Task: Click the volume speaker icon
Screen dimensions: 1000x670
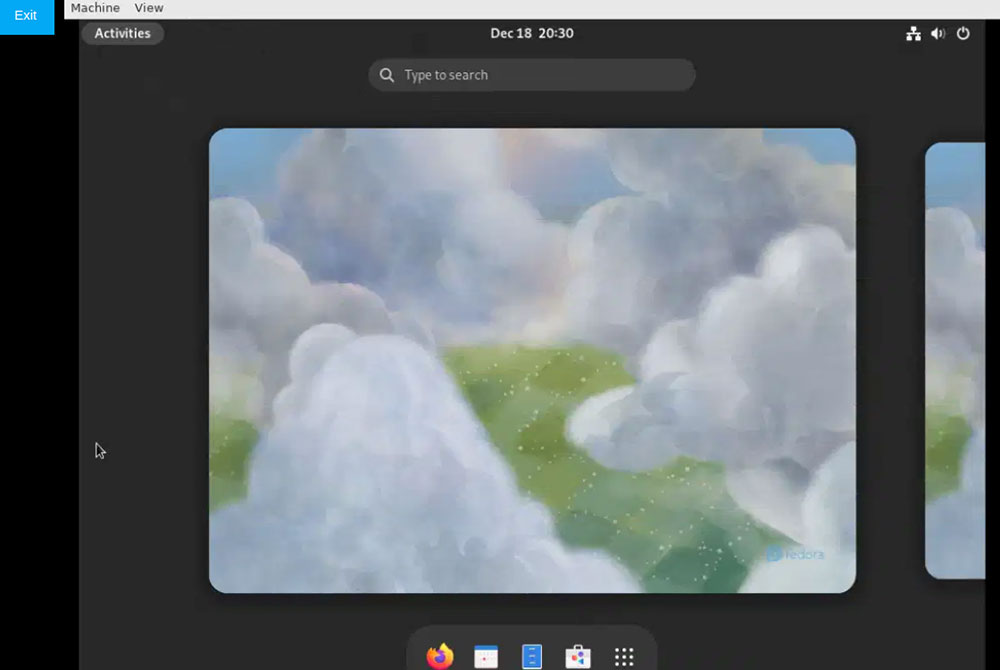Action: 938,34
